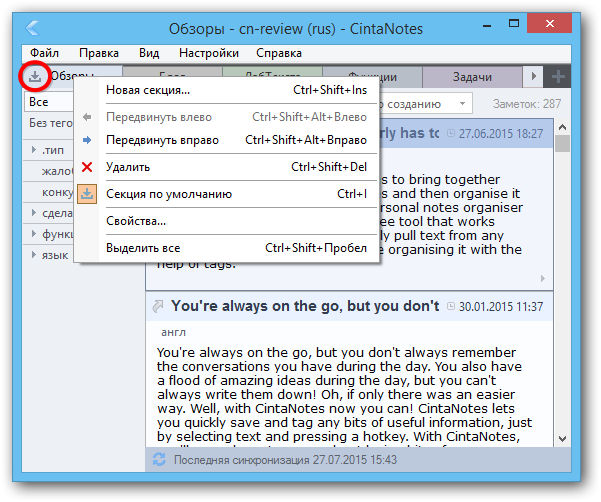This screenshot has height=502, width=601.
Task: Expand the .тип tag tree node
Action: pyautogui.click(x=33, y=150)
